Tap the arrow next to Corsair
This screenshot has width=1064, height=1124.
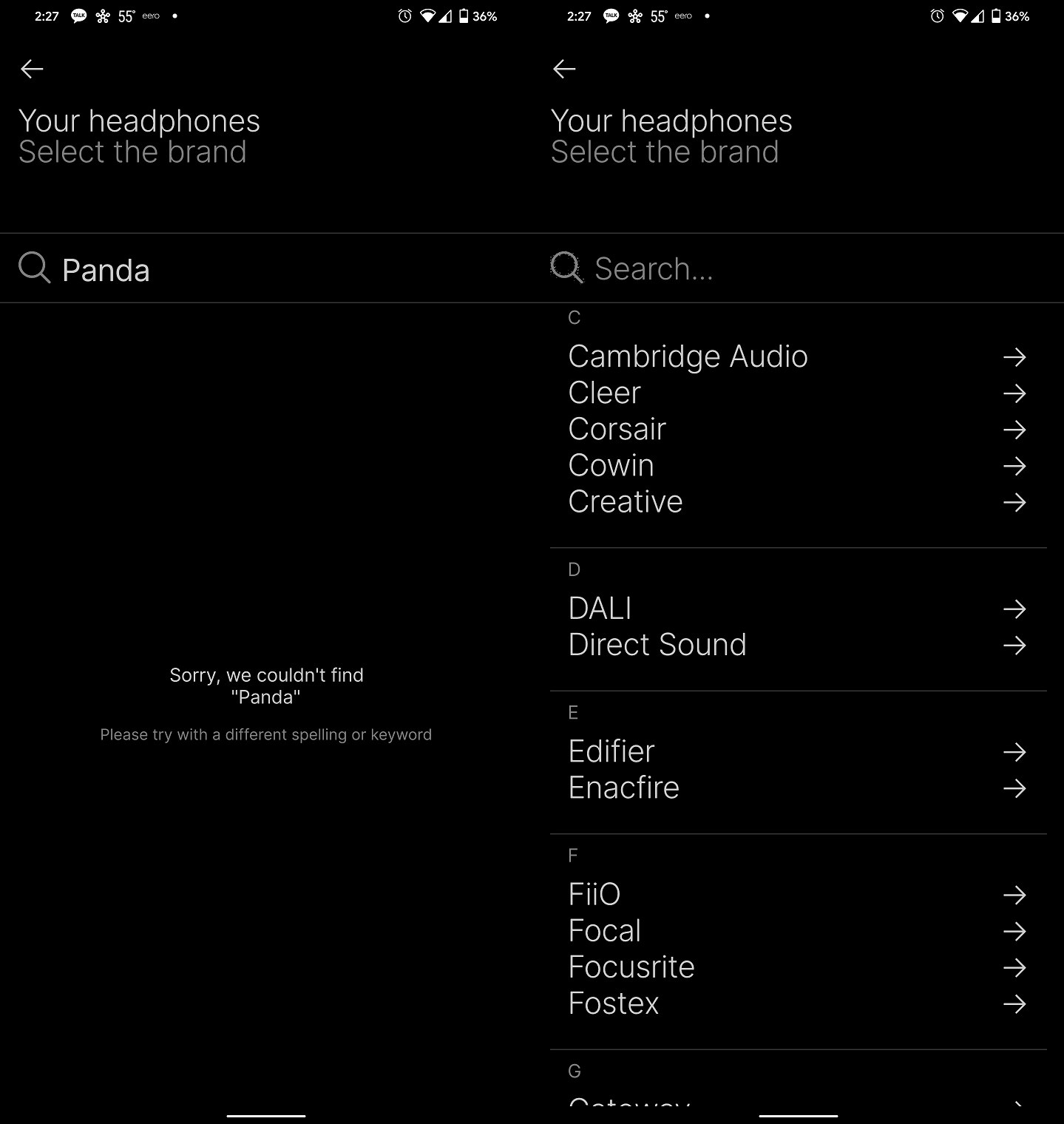click(x=1014, y=430)
